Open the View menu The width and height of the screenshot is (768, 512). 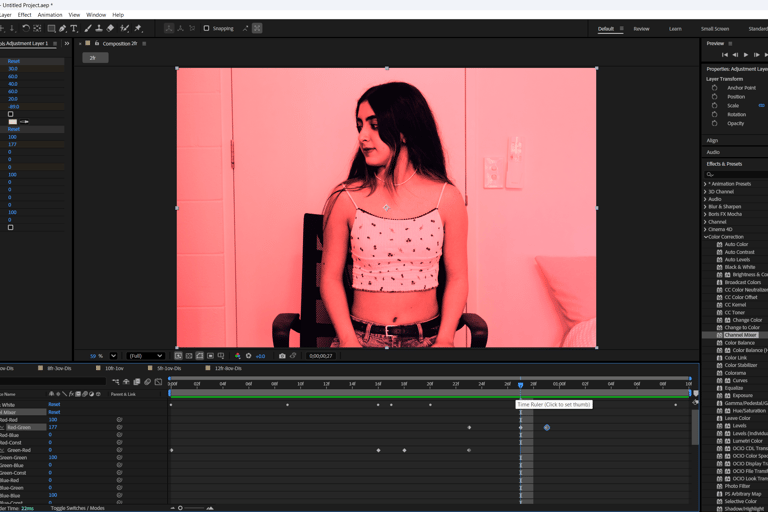(74, 15)
